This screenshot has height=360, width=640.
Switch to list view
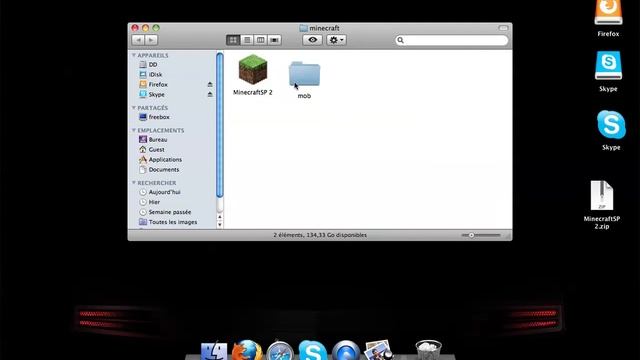247,40
